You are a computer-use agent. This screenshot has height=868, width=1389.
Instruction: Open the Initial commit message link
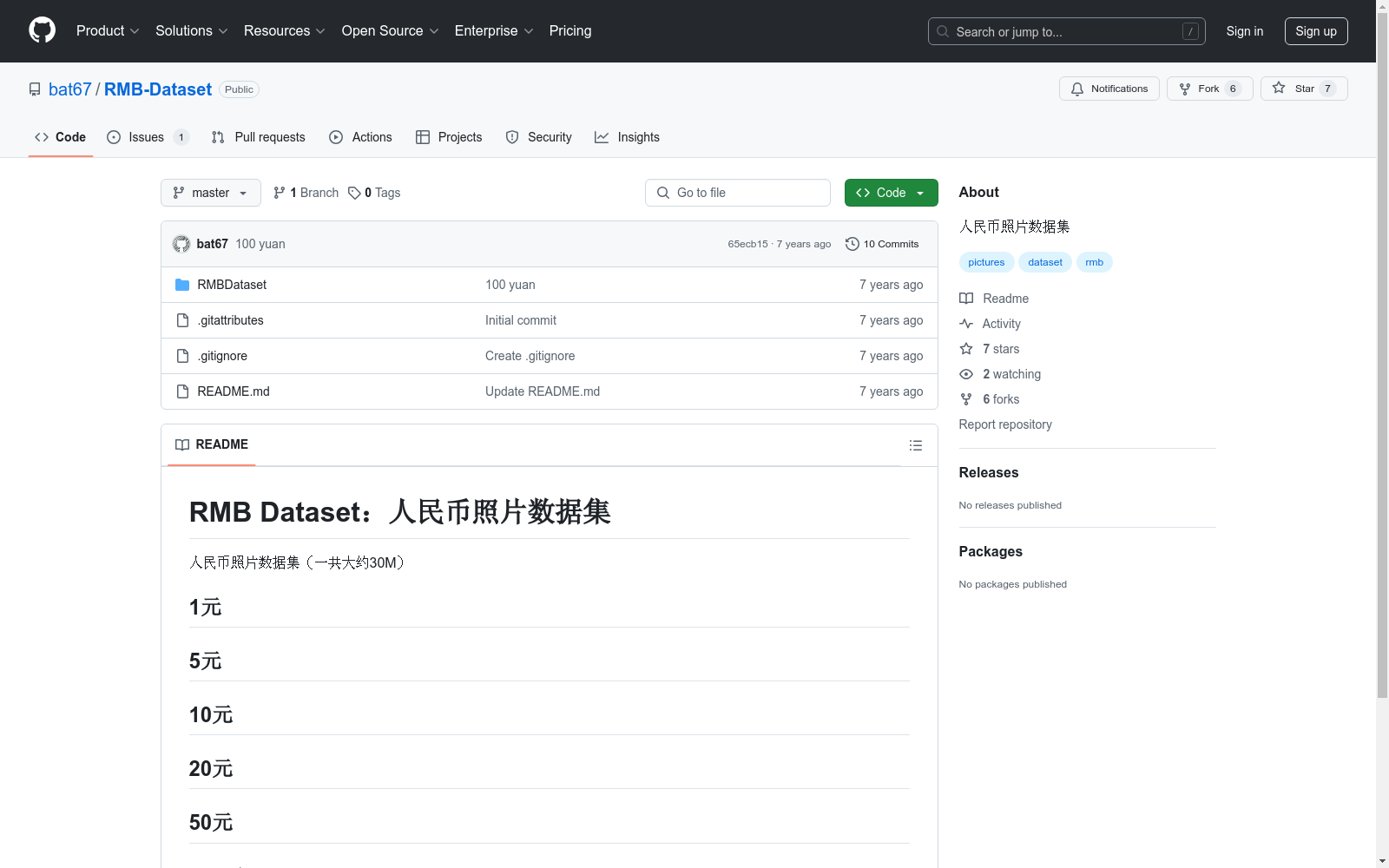pos(521,320)
